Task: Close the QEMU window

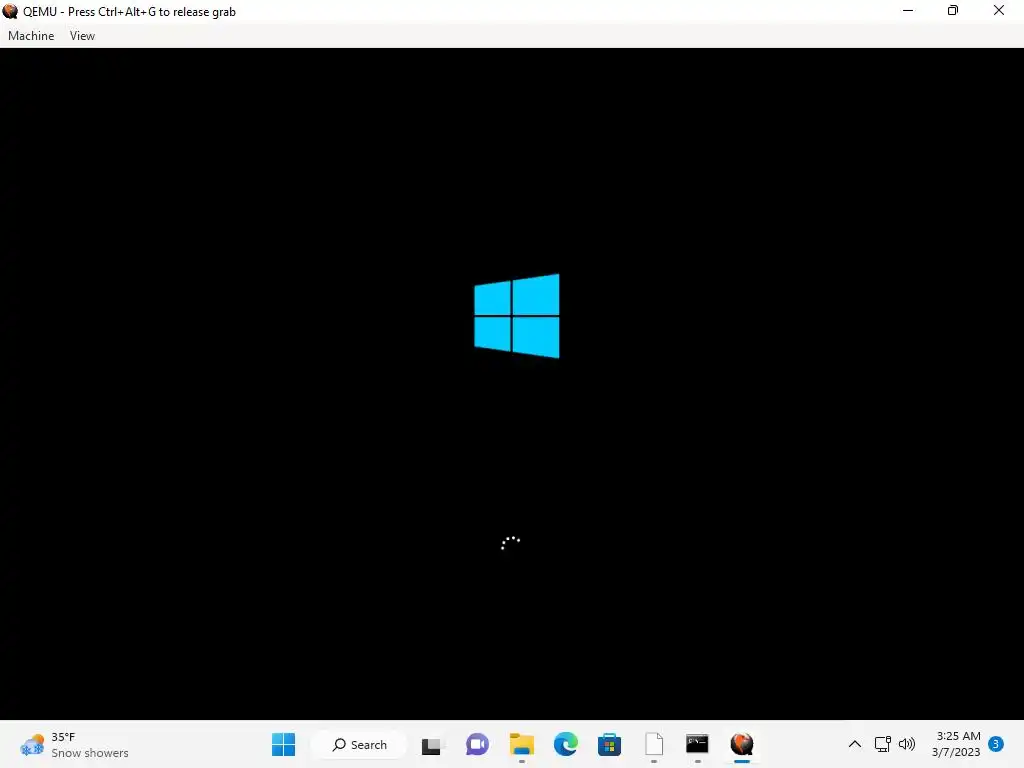Action: point(999,11)
